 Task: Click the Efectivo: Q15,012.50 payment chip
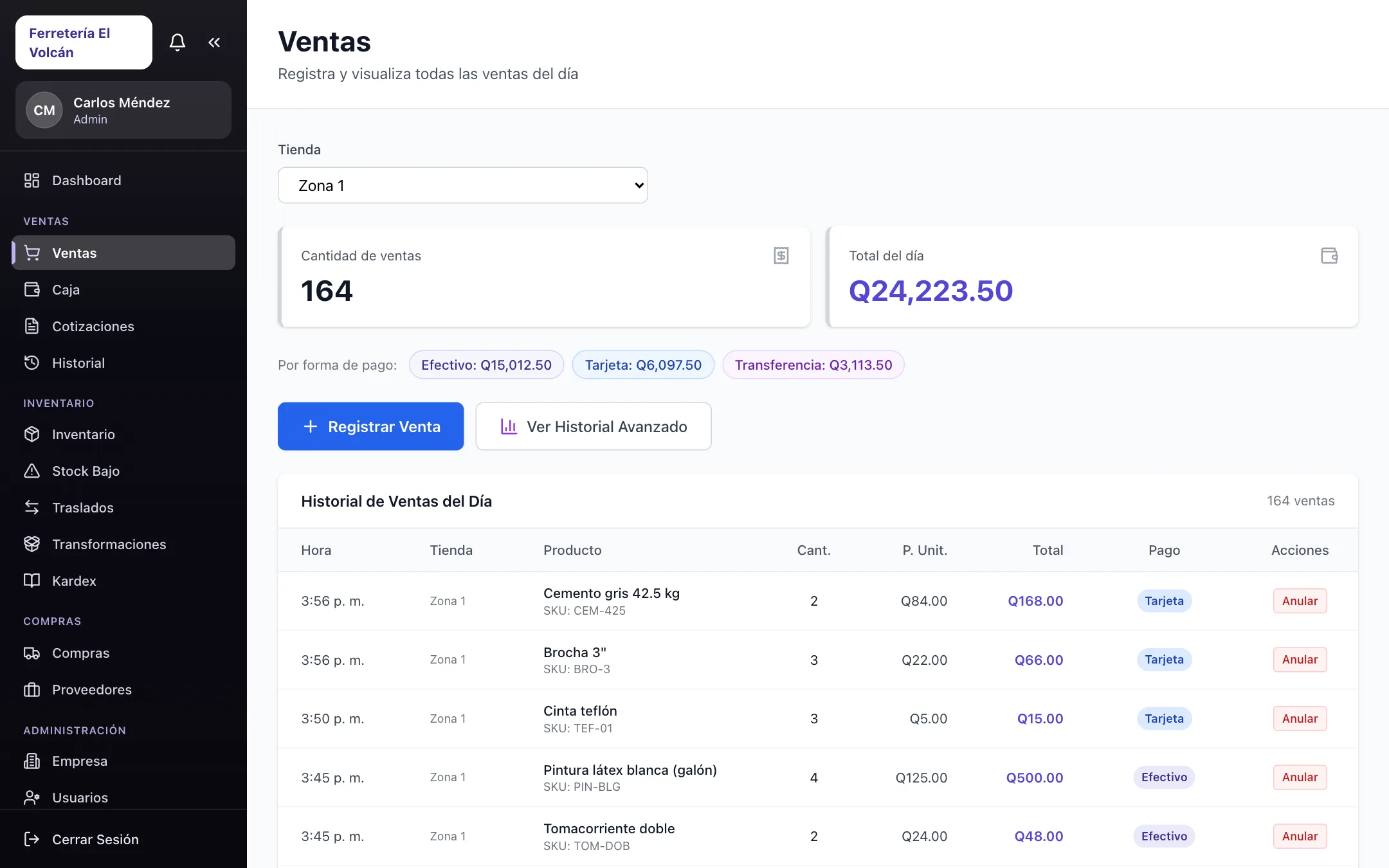click(486, 365)
